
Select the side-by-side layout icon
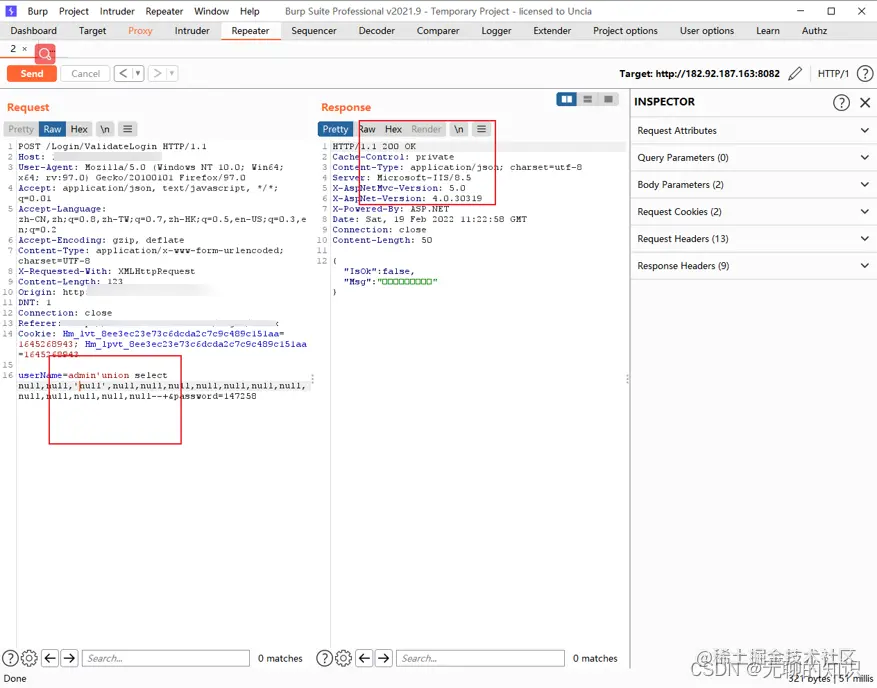567,99
